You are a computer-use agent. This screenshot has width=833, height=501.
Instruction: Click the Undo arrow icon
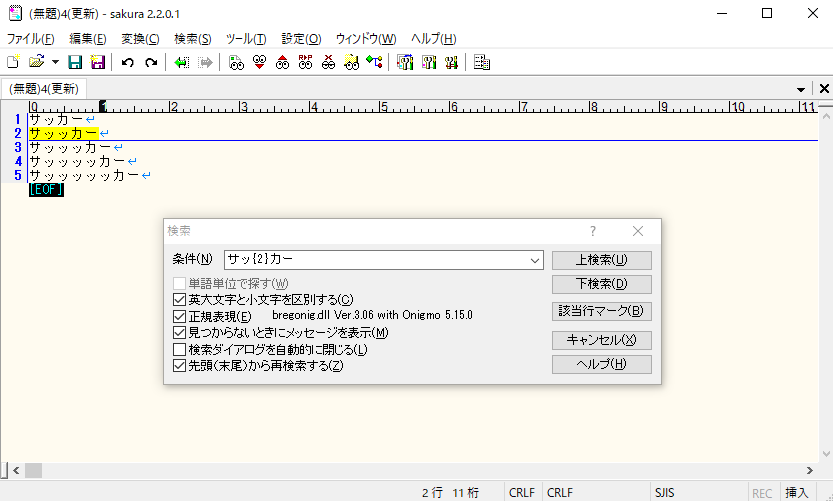127,62
